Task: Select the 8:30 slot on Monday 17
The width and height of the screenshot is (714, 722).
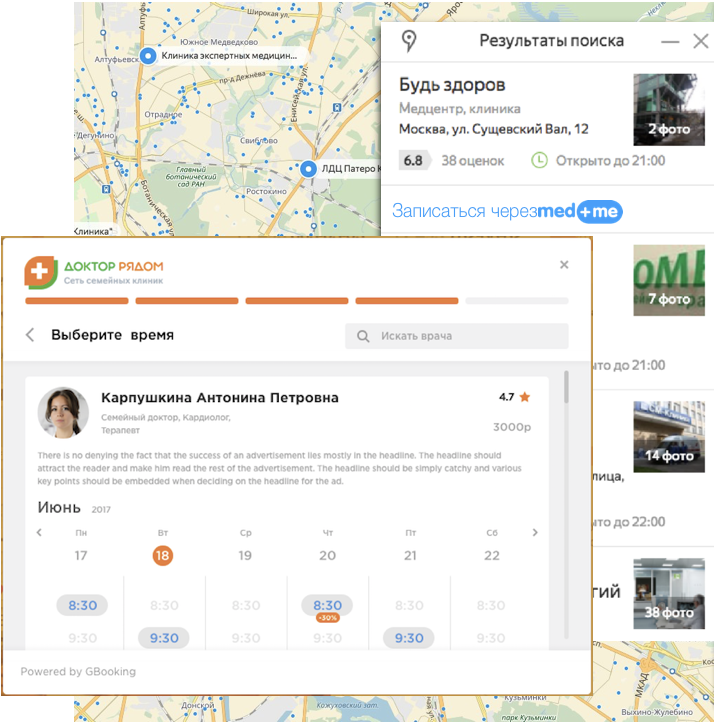Action: coord(82,605)
